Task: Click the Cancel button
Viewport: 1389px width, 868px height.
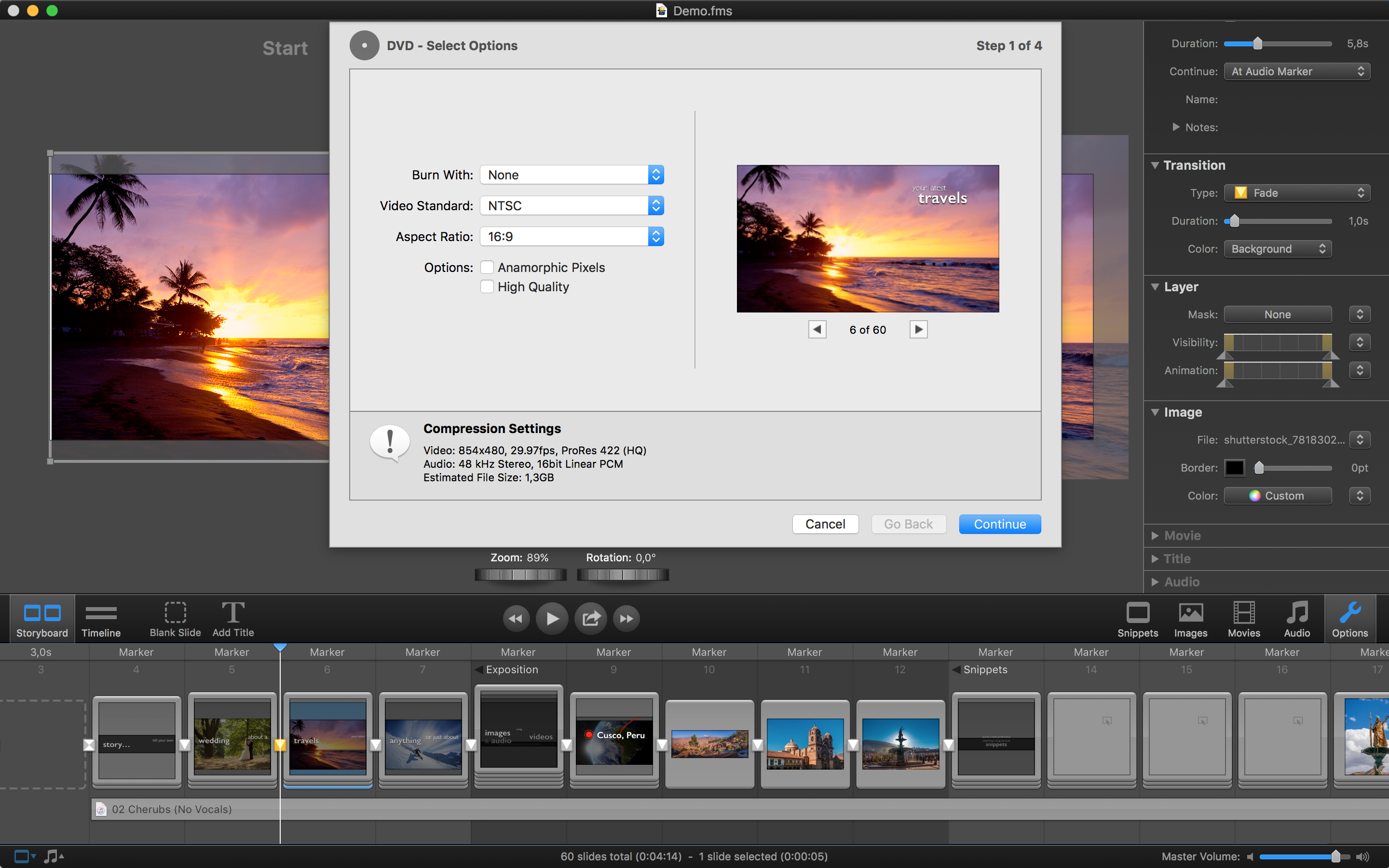Action: click(x=825, y=524)
